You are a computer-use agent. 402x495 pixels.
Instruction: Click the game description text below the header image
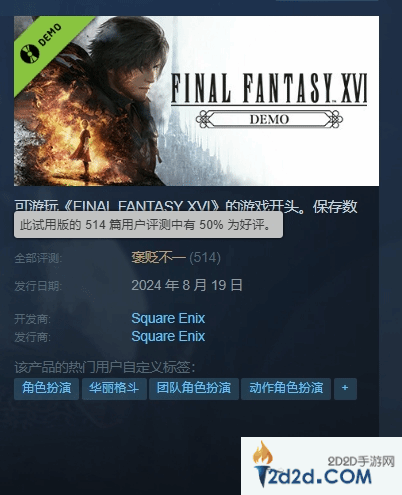point(186,207)
